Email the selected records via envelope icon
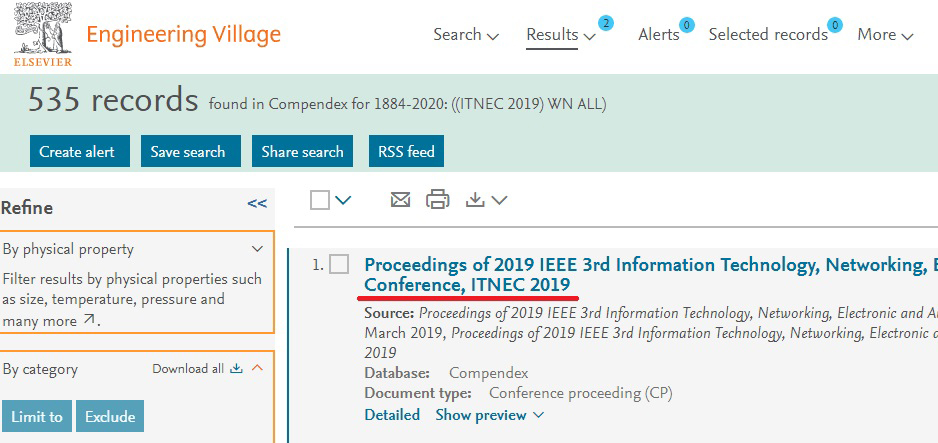Screen dimensions: 938x443 click(400, 199)
